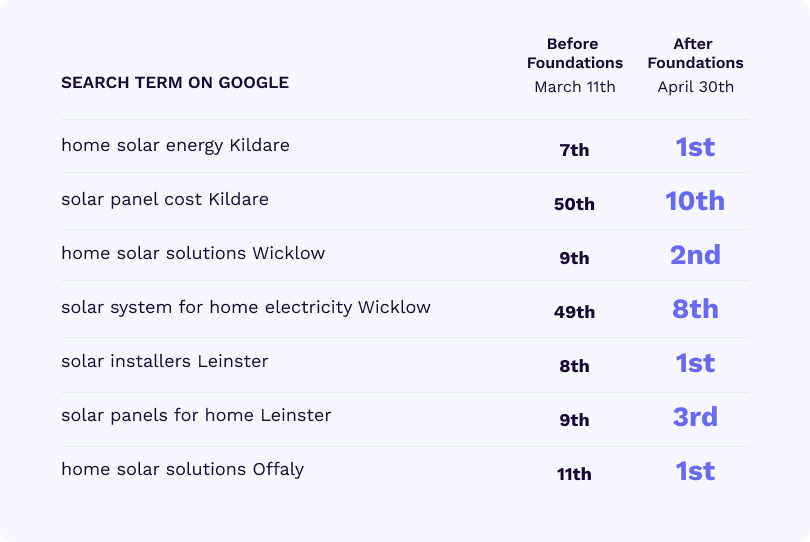Click the '11th' before ranking value

(x=574, y=474)
